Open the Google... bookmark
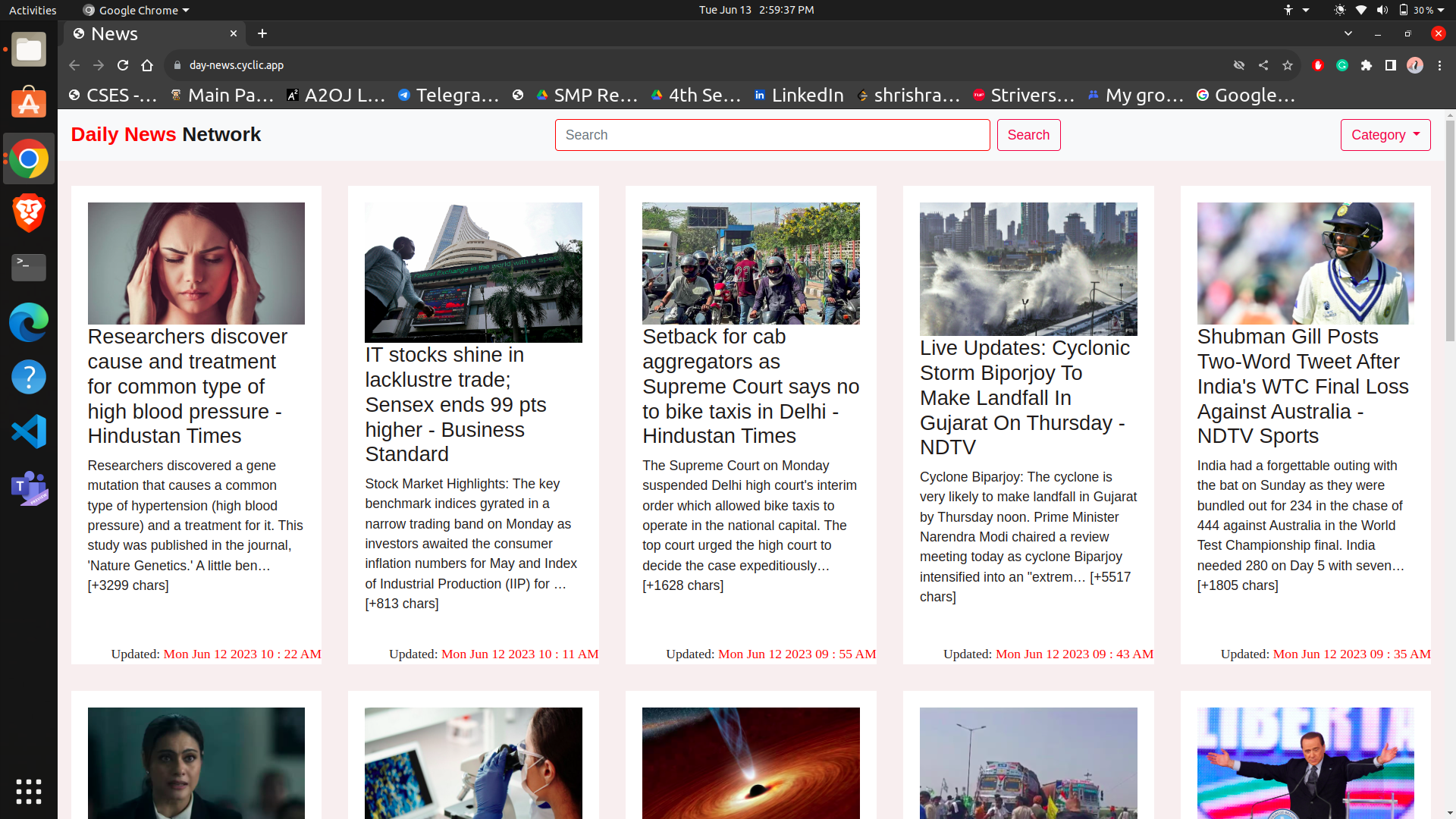1456x819 pixels. 1246,95
